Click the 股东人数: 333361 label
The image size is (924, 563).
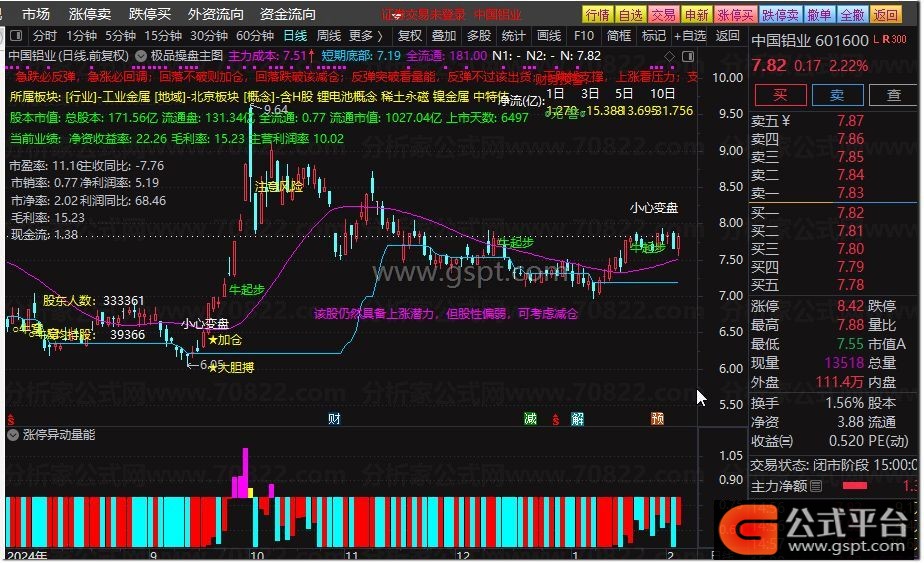93,301
